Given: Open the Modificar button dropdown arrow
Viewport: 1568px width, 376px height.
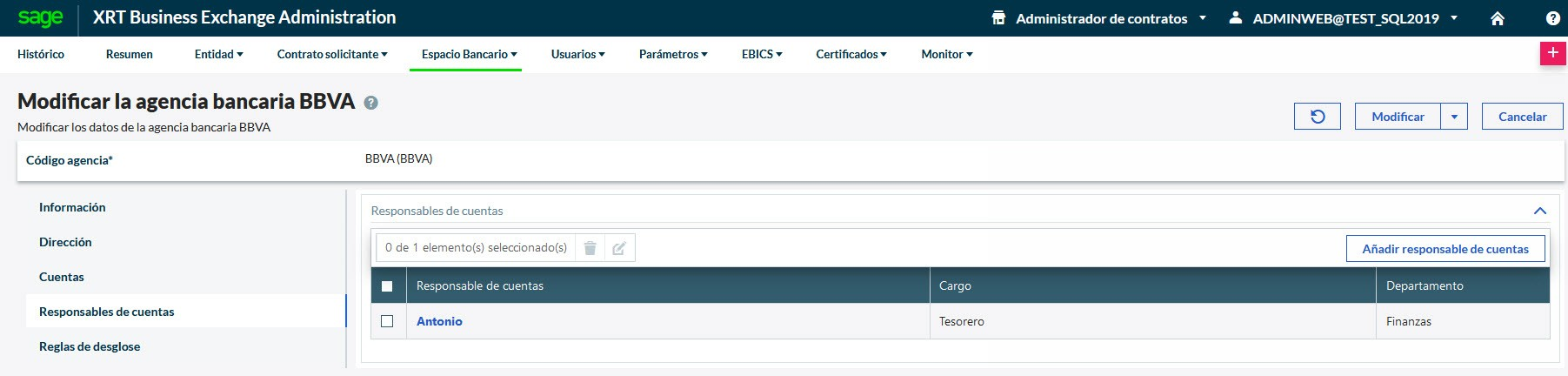Looking at the screenshot, I should pos(1454,117).
